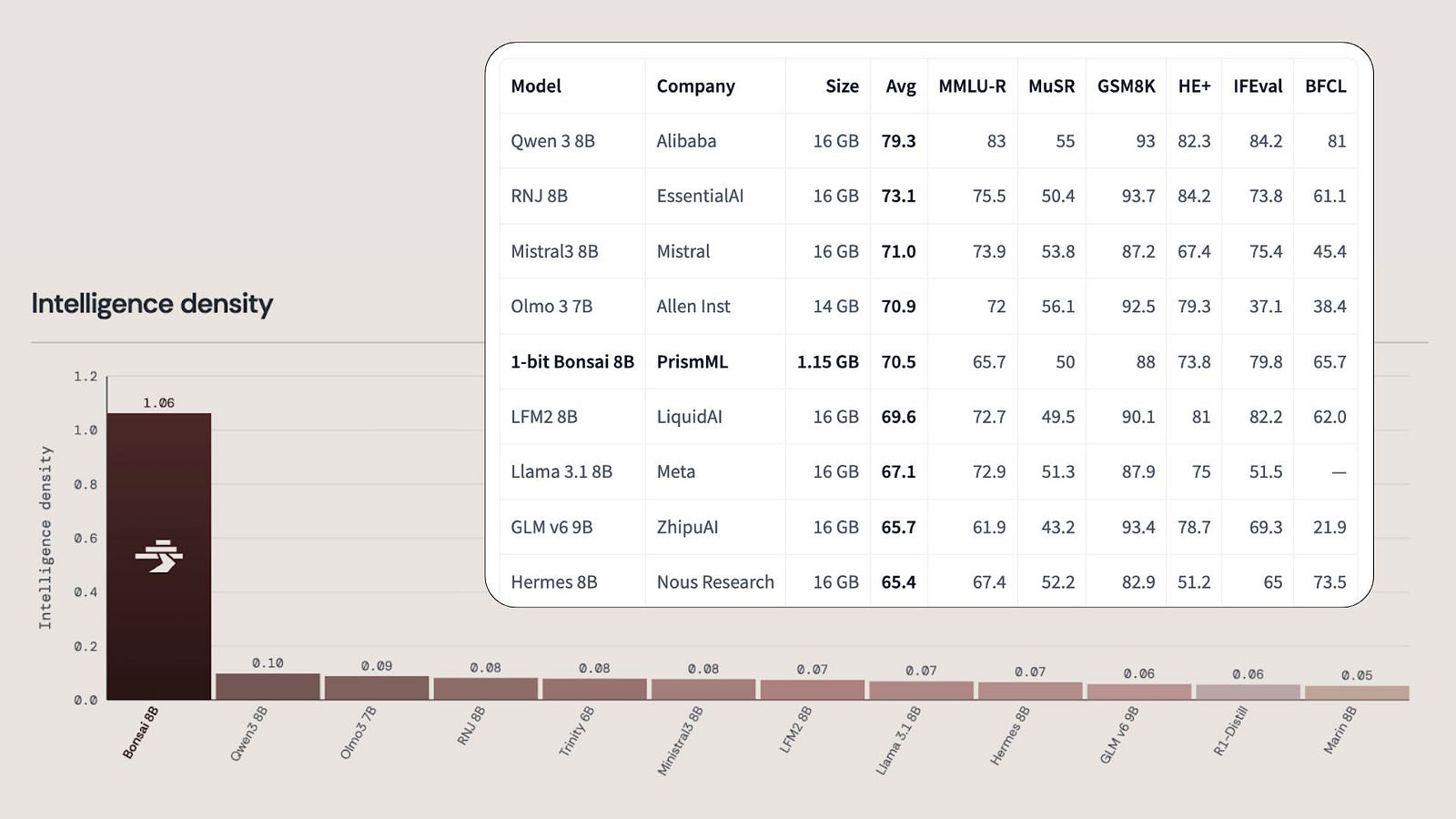Click the MMLU-R column header
The width and height of the screenshot is (1456, 819).
click(x=972, y=86)
